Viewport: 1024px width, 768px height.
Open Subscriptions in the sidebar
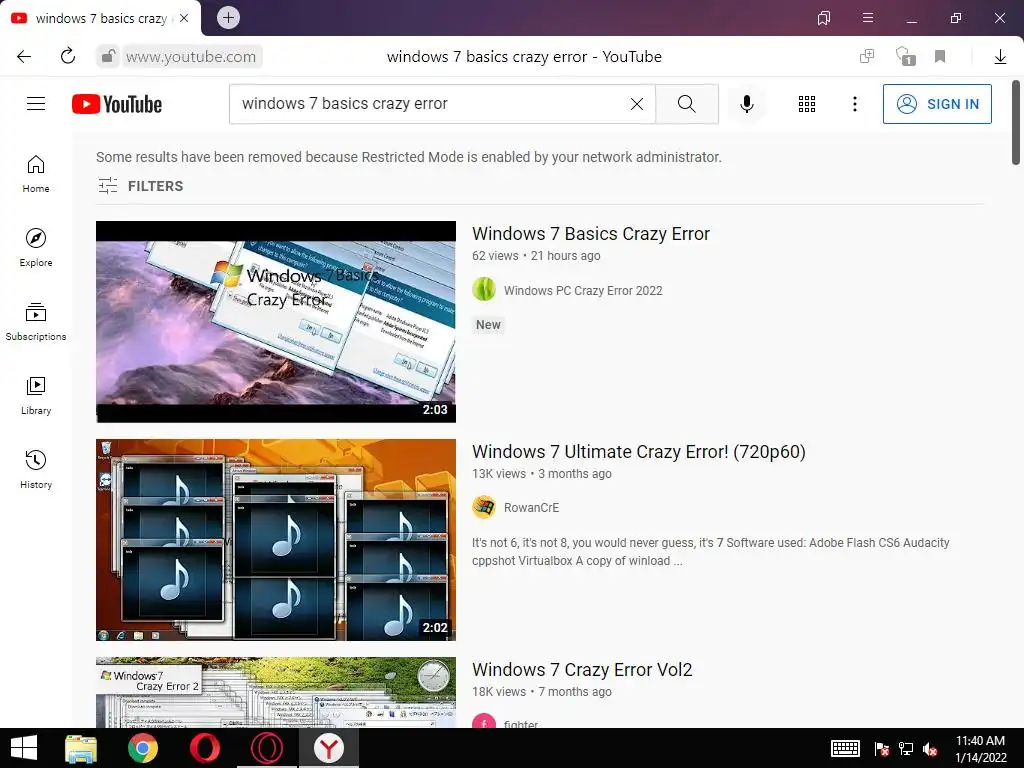pyautogui.click(x=36, y=322)
